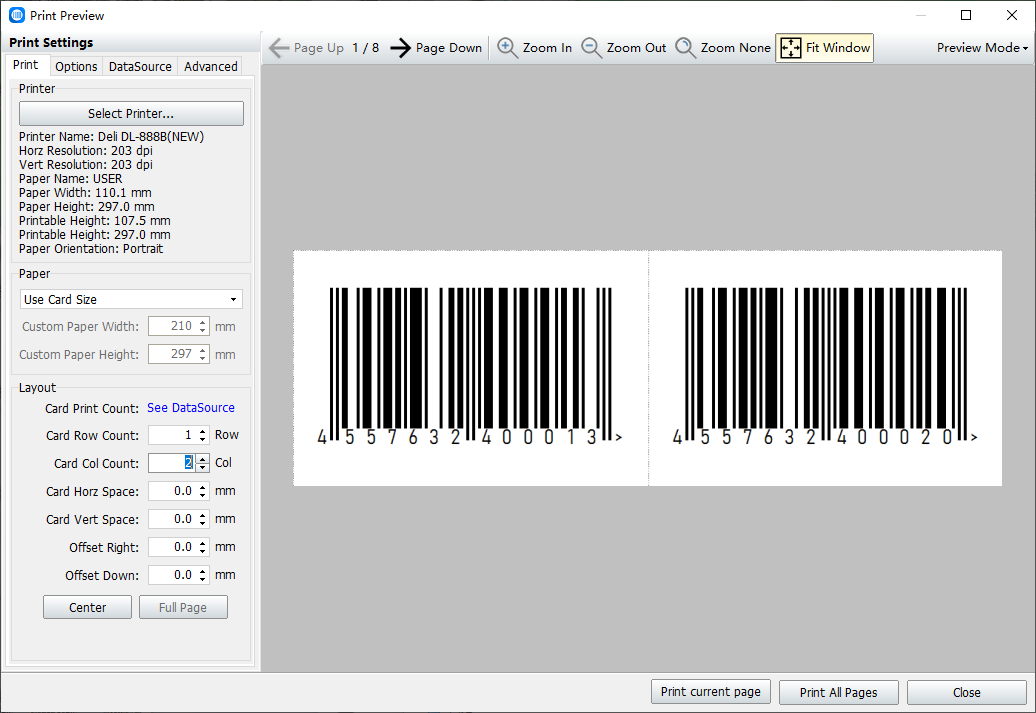Decrease Card Vert Space with down arrow

[203, 524]
